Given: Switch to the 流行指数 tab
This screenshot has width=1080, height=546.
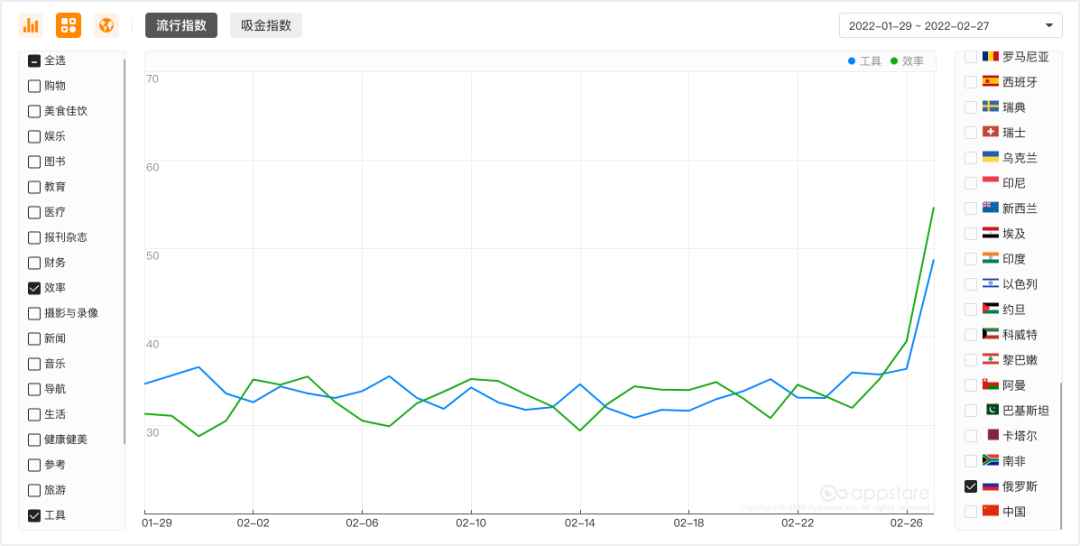Looking at the screenshot, I should pyautogui.click(x=181, y=26).
